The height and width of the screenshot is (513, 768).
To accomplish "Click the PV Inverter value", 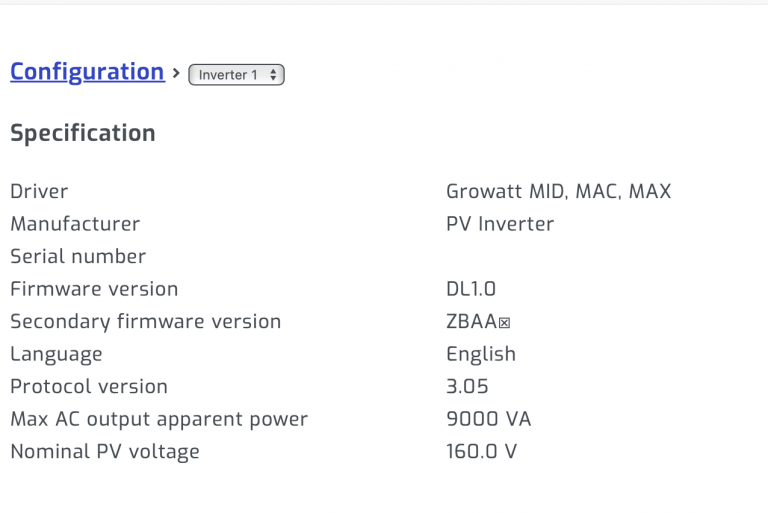I will pyautogui.click(x=500, y=224).
